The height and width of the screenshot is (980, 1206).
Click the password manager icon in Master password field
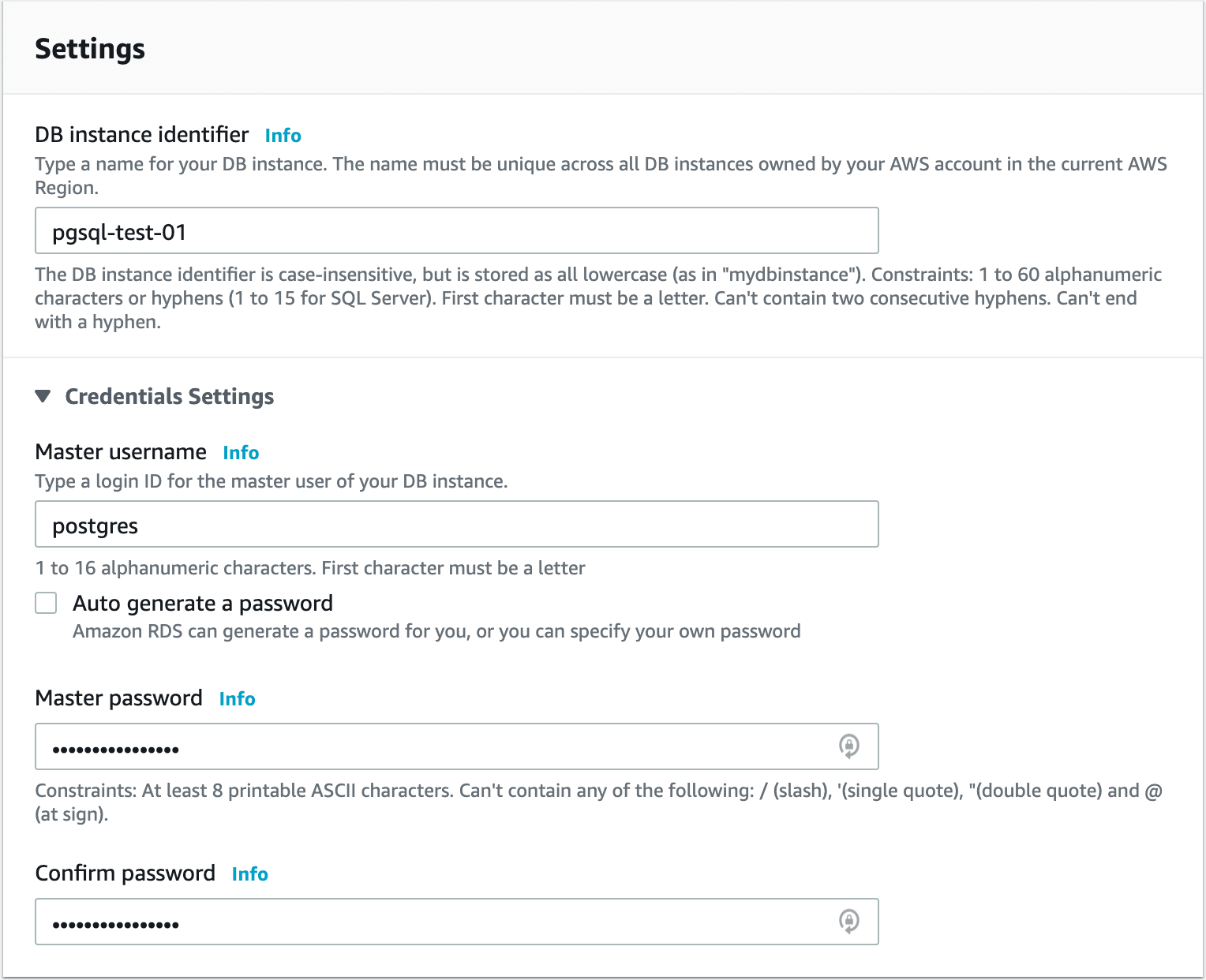(x=848, y=746)
